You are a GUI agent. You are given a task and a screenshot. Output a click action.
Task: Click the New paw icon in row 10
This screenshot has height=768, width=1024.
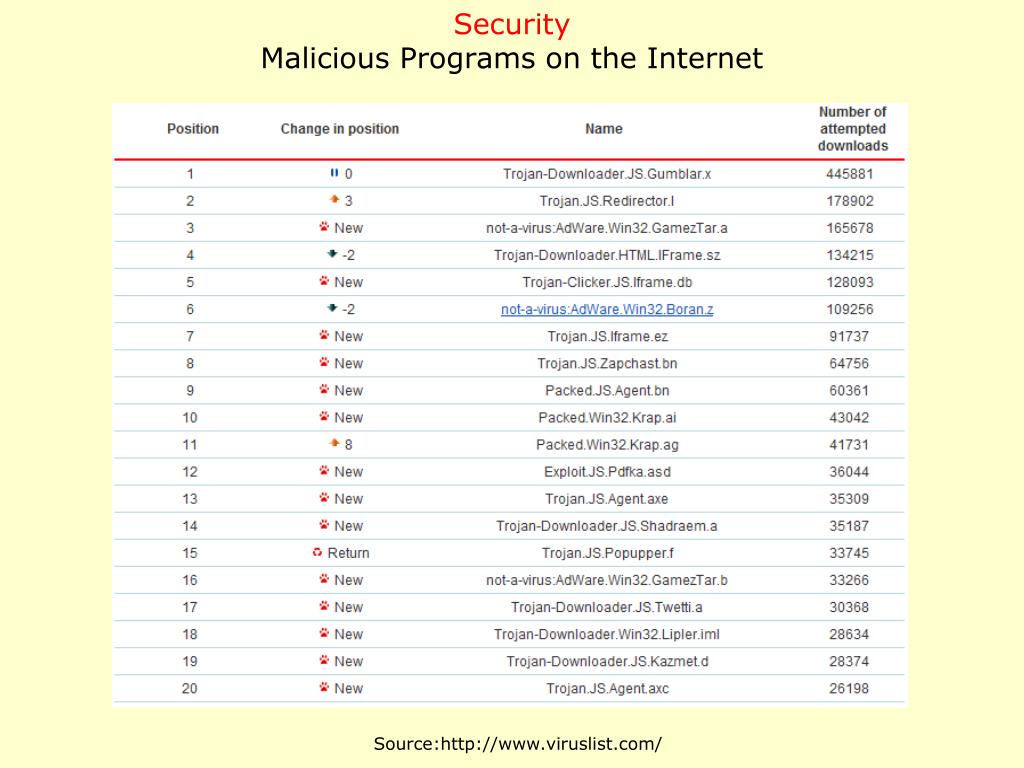(324, 416)
